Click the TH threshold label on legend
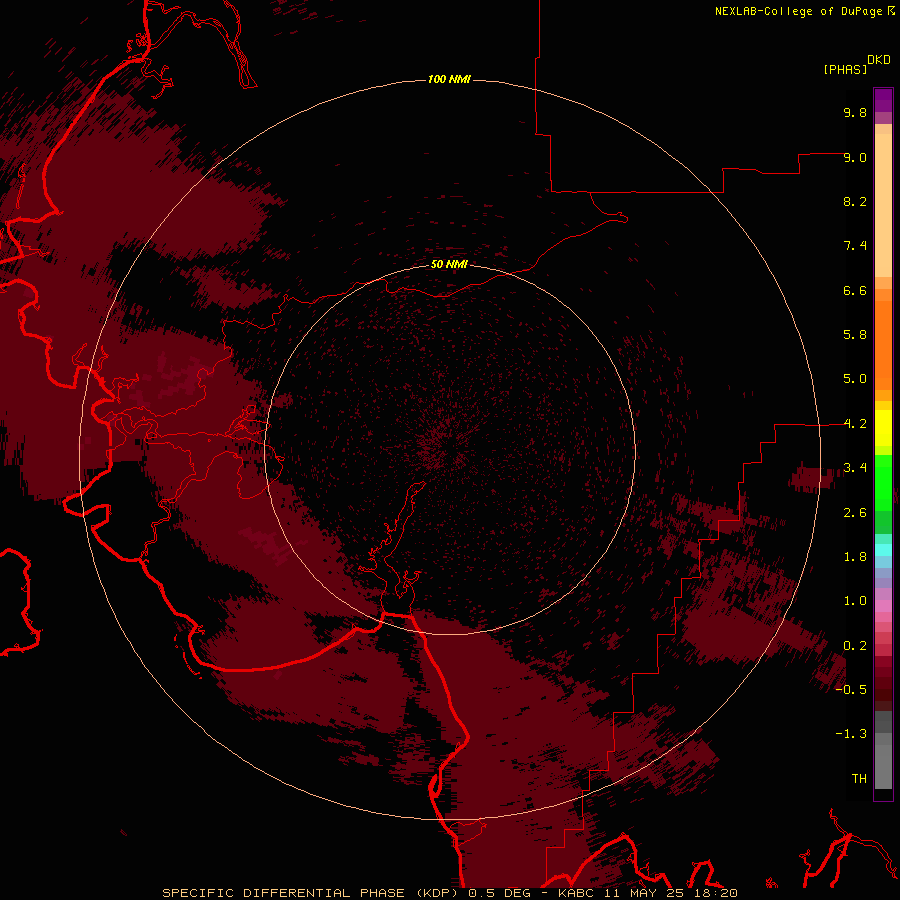 pos(859,779)
